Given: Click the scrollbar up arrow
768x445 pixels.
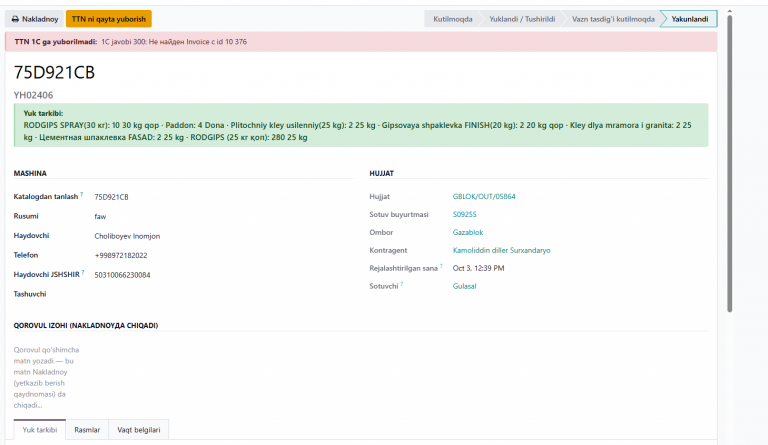Looking at the screenshot, I should point(729,11).
